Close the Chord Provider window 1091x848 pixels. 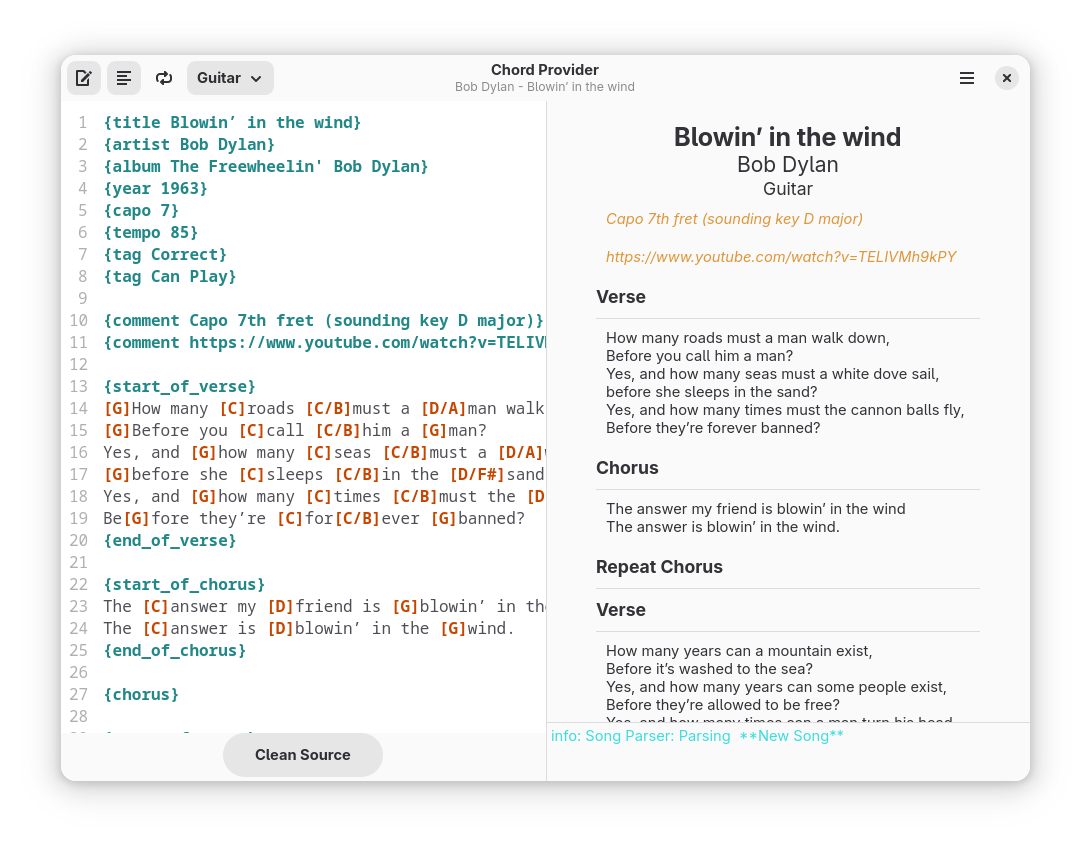[x=1007, y=78]
